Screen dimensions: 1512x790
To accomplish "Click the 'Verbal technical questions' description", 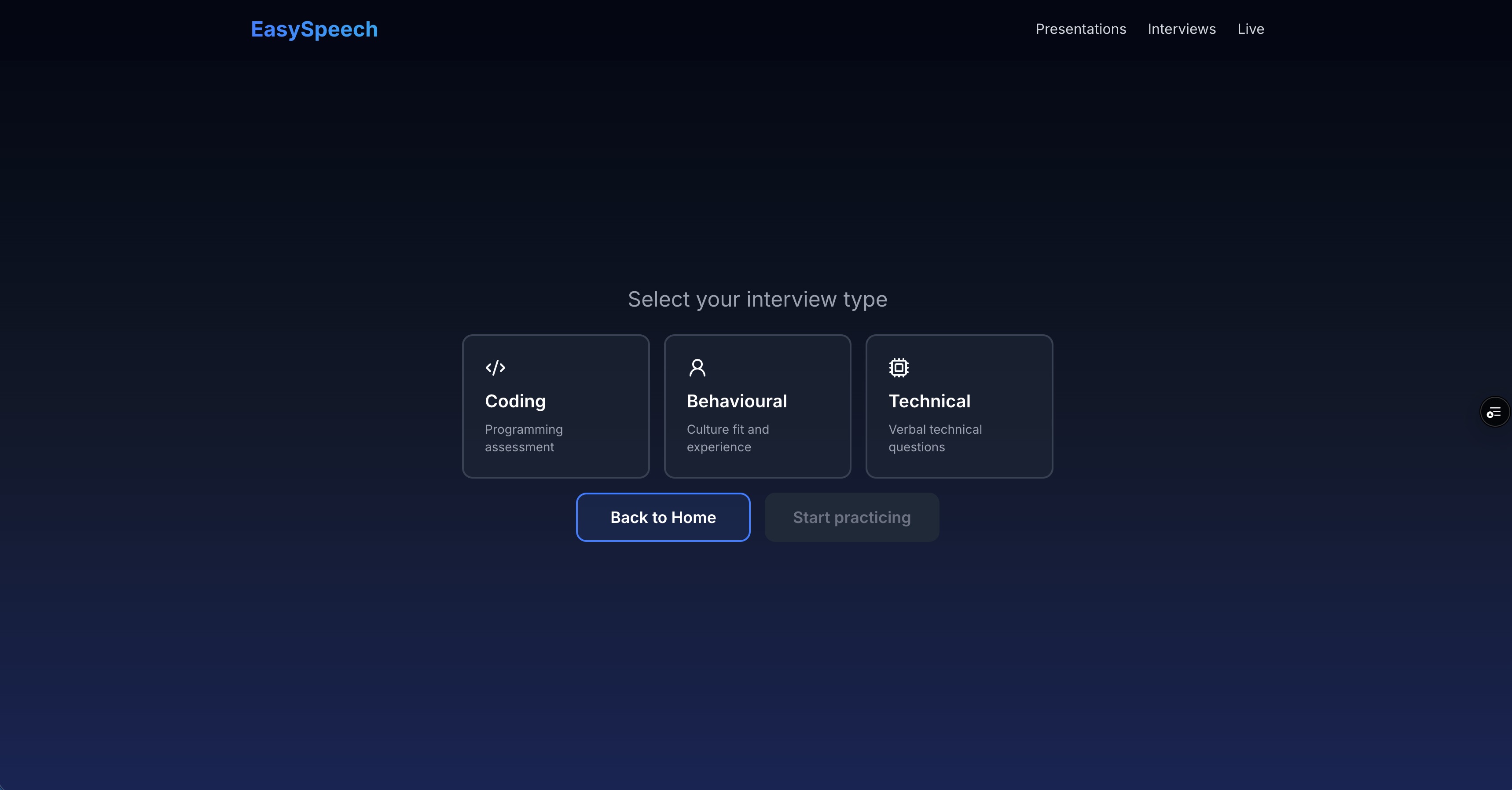I will coord(935,438).
